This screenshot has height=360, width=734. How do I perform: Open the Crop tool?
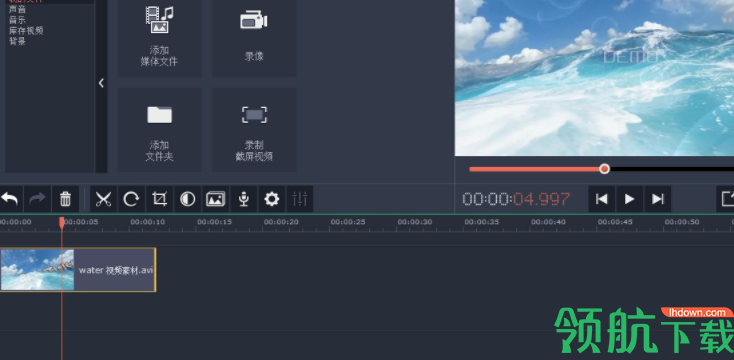point(159,199)
